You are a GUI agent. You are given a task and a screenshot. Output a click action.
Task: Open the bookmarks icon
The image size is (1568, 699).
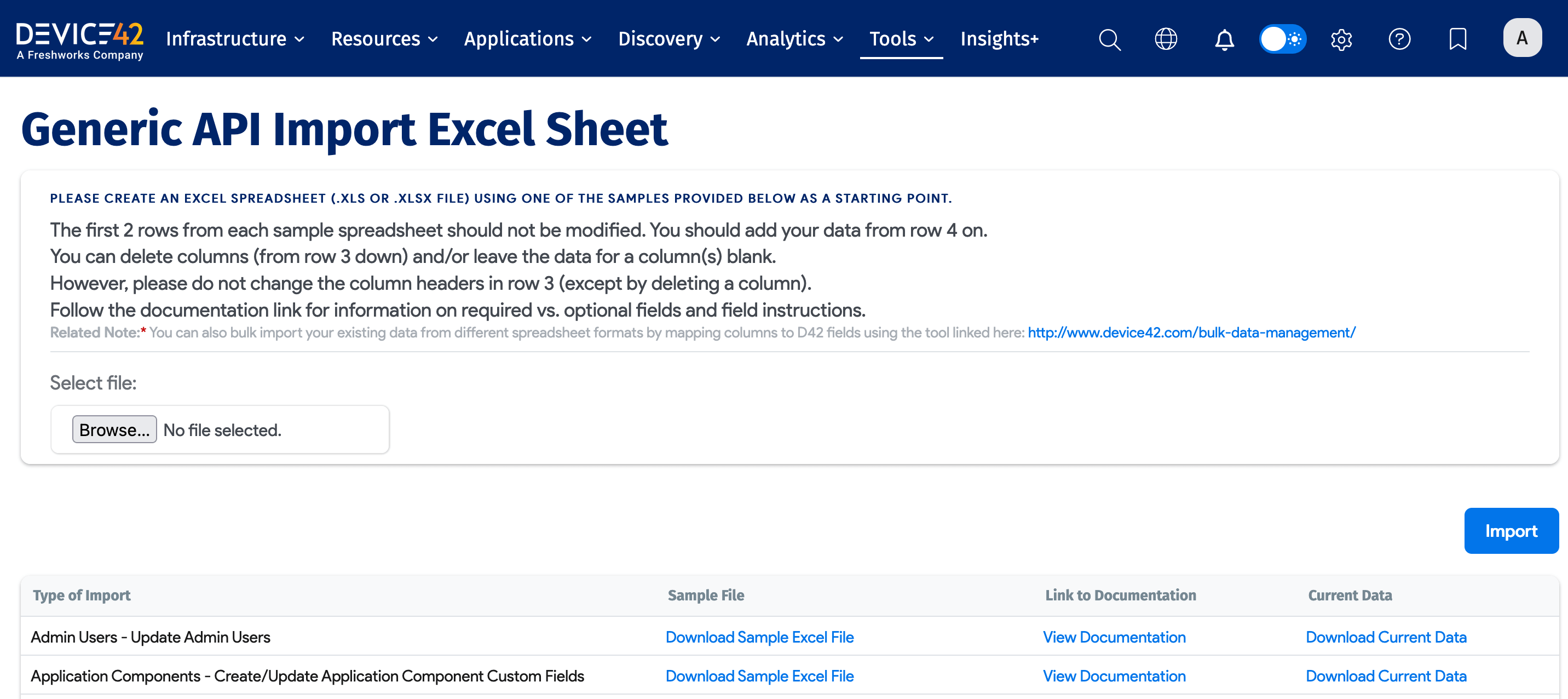[x=1457, y=39]
